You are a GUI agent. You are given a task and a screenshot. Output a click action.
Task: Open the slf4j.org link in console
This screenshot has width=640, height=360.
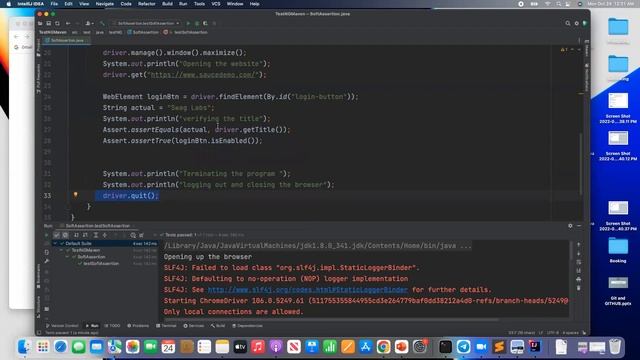click(x=307, y=290)
